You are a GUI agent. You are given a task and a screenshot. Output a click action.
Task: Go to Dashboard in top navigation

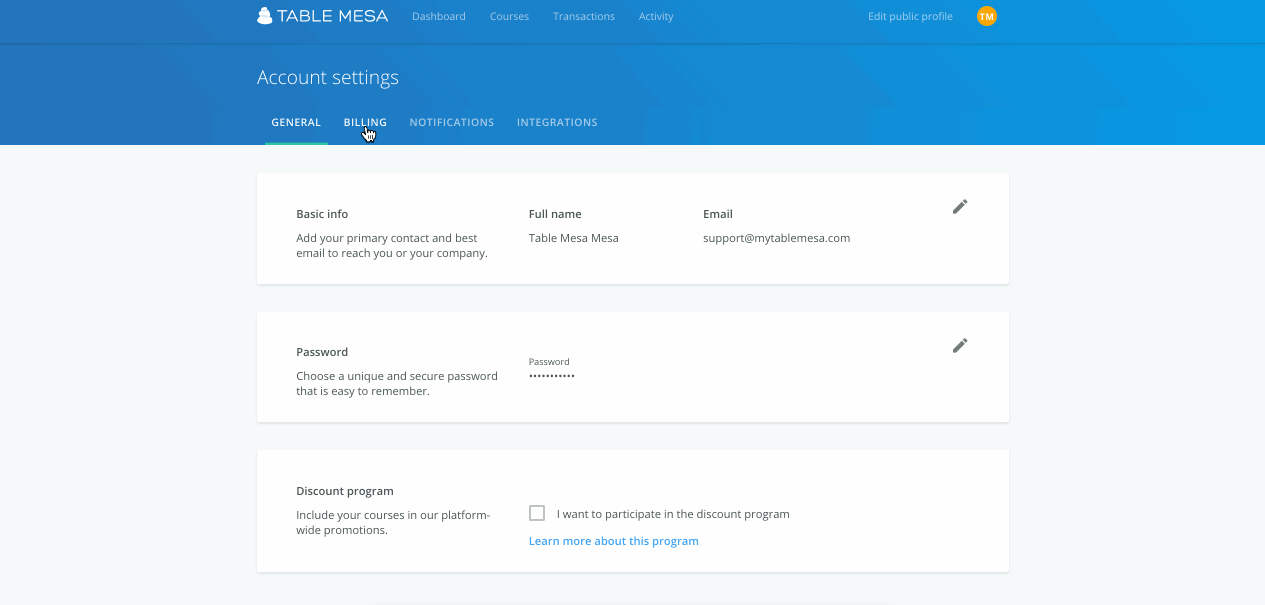coord(439,16)
